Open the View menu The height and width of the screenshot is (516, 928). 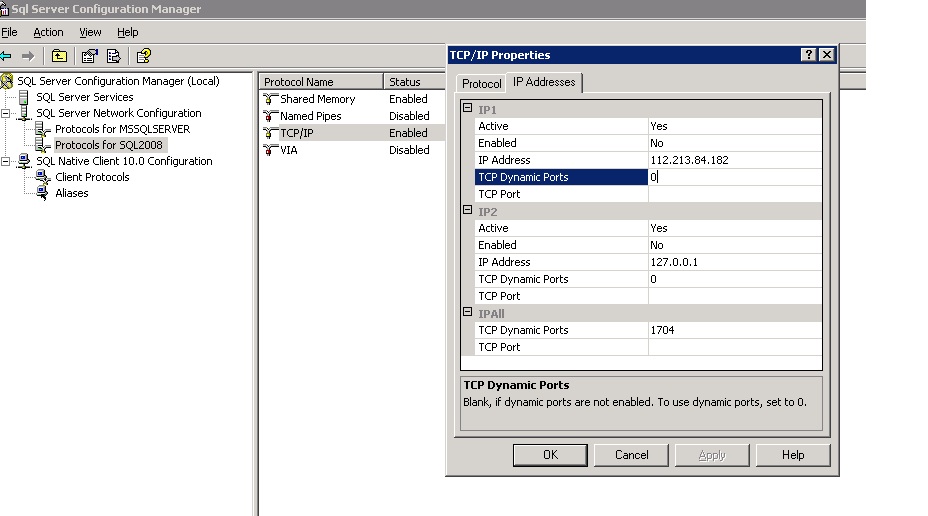click(x=90, y=32)
